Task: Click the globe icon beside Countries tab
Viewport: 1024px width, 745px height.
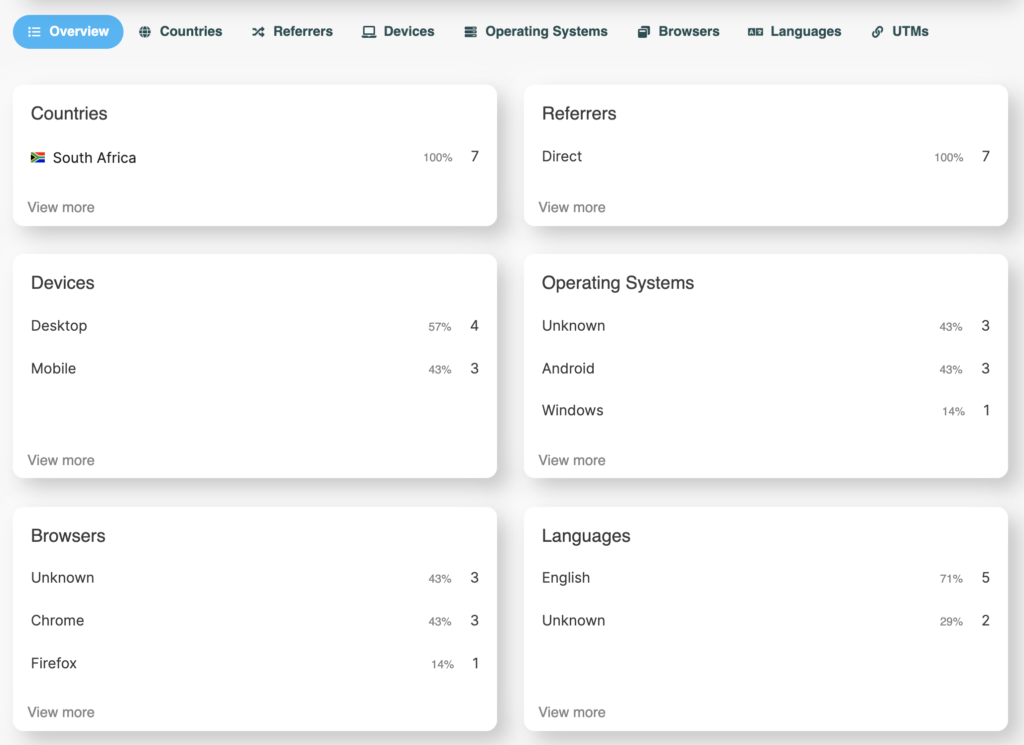Action: pos(145,32)
